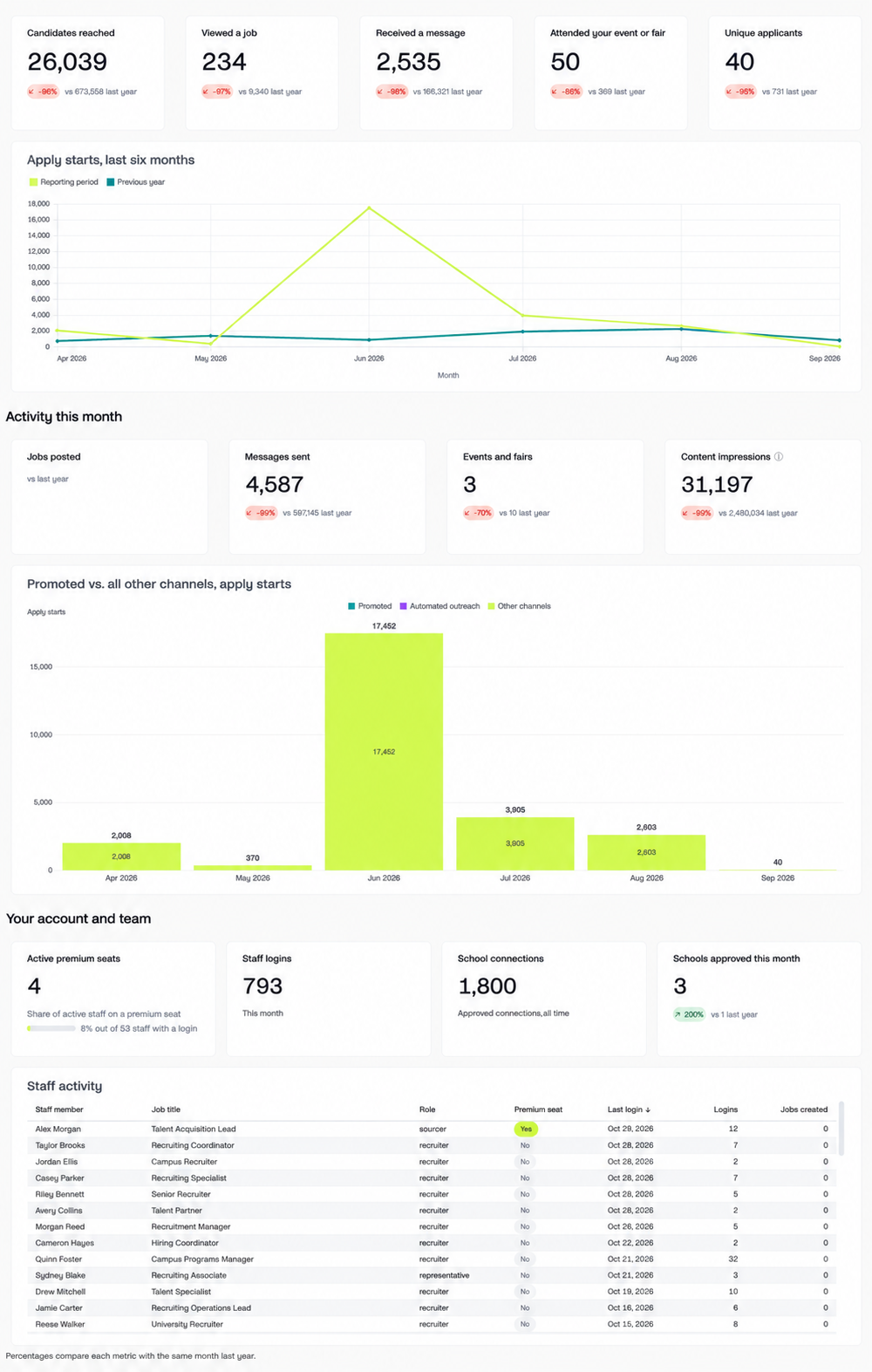Screen dimensions: 872x1372
Task: Select Quinn Foster in the staff table
Action: 58,1259
